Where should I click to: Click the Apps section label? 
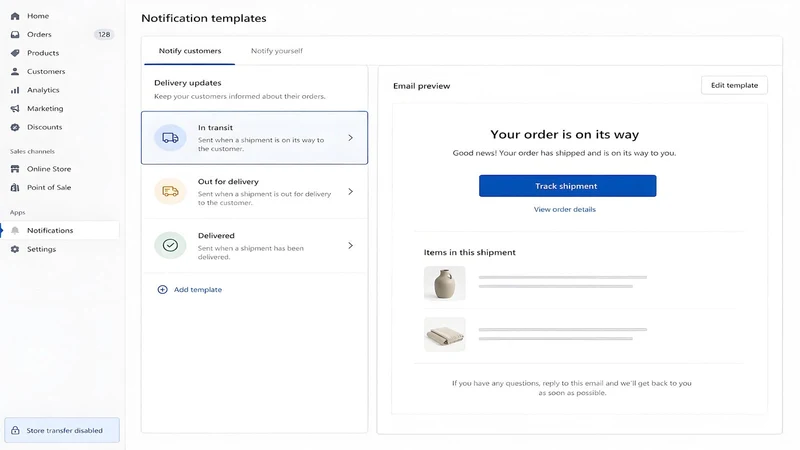pyautogui.click(x=17, y=212)
